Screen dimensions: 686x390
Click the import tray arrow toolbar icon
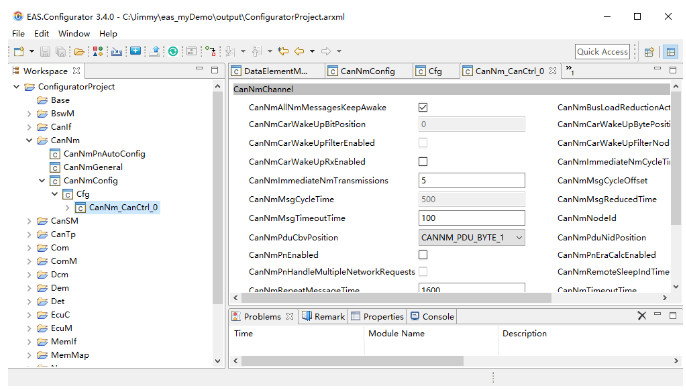point(116,52)
